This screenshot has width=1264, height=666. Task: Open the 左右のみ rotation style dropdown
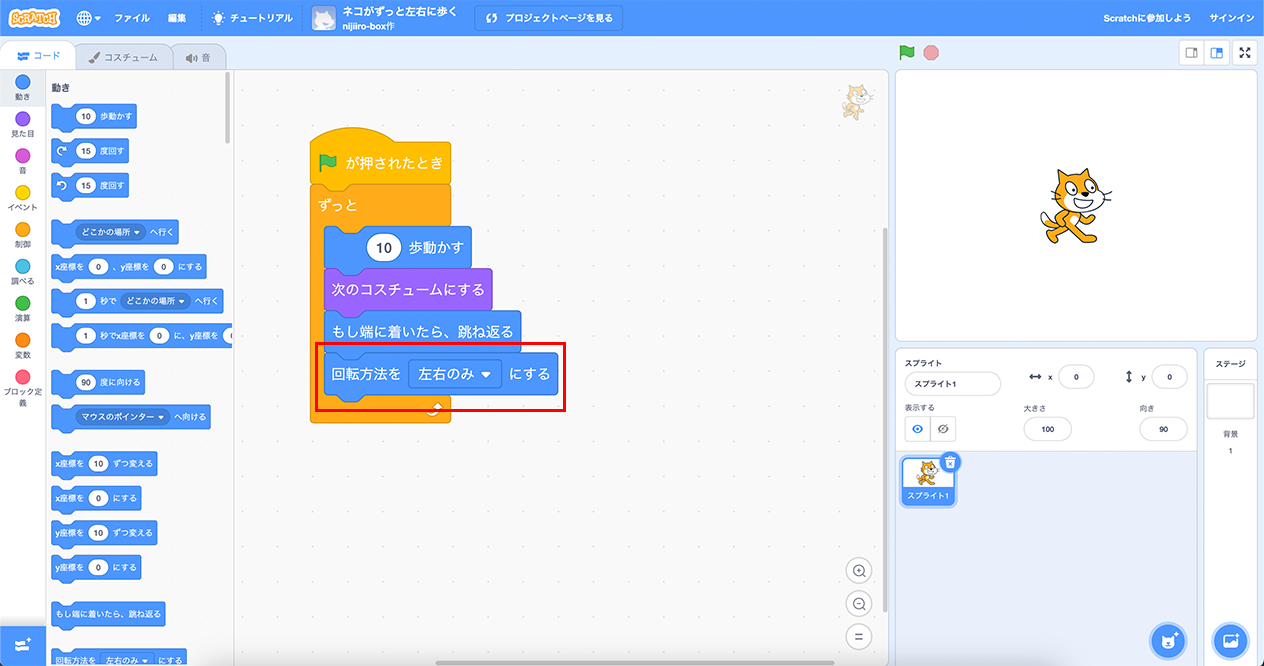click(455, 374)
